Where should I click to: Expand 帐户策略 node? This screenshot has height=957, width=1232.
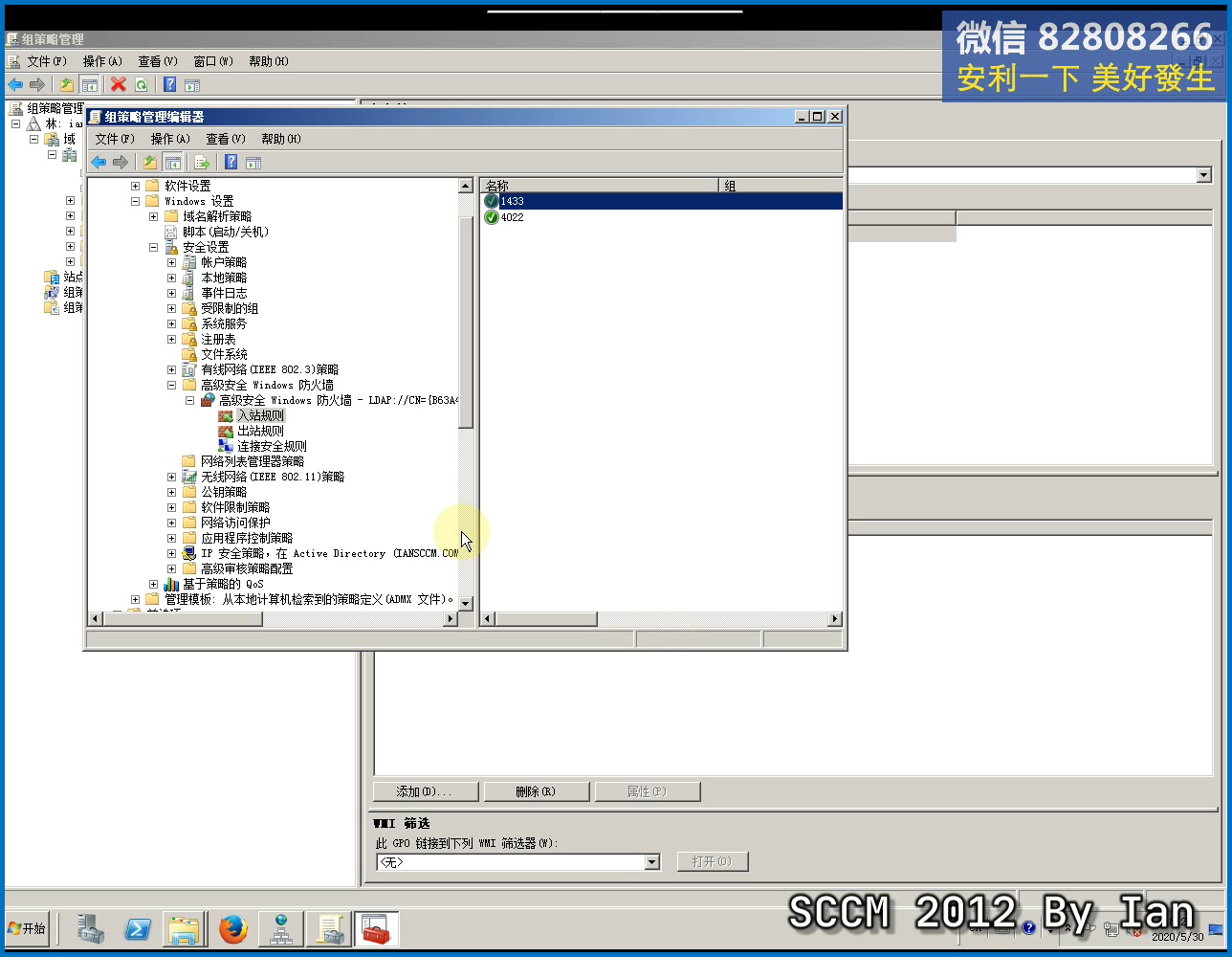coord(171,262)
